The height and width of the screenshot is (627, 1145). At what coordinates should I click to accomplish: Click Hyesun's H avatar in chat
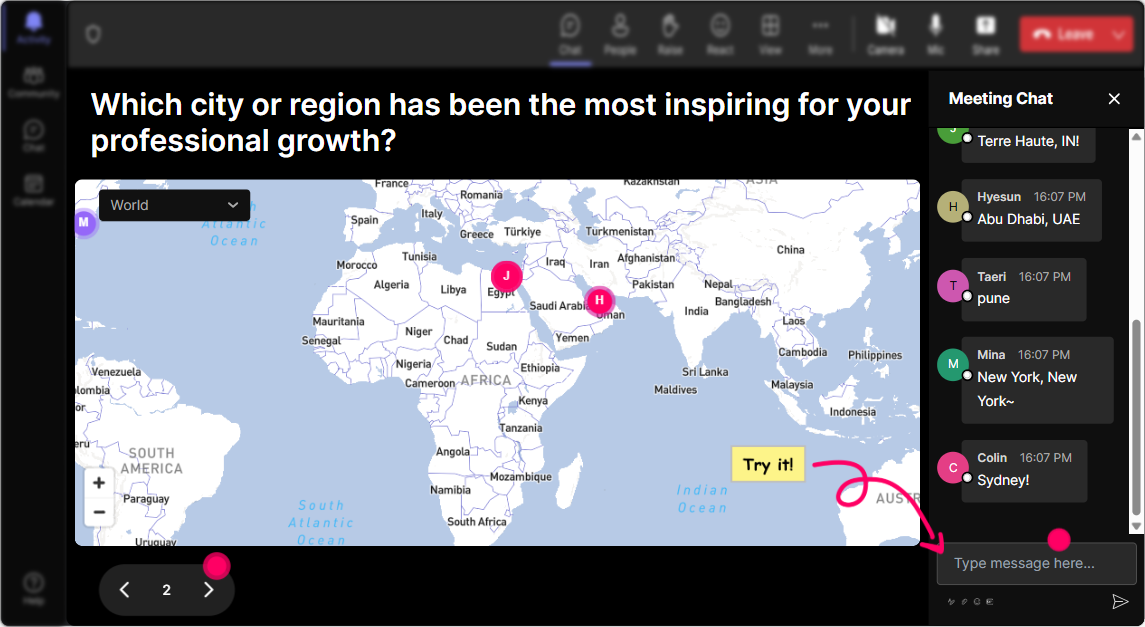(x=953, y=207)
